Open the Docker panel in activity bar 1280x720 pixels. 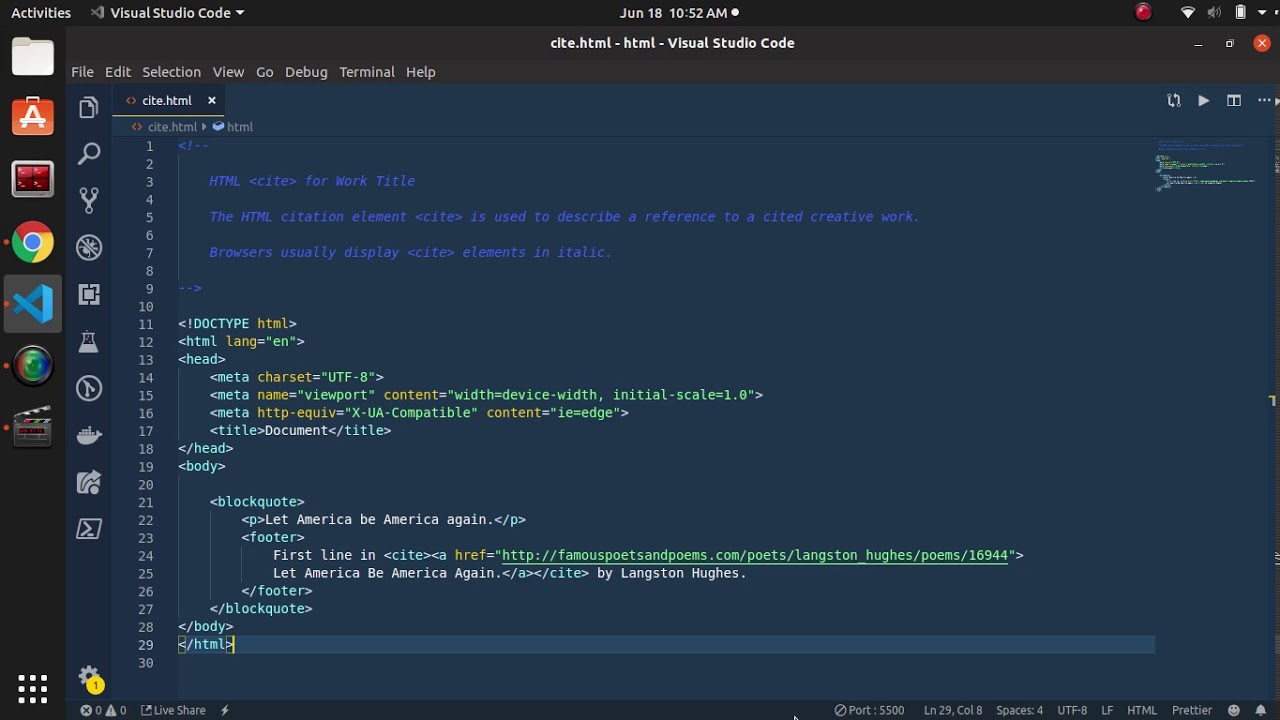pyautogui.click(x=89, y=435)
